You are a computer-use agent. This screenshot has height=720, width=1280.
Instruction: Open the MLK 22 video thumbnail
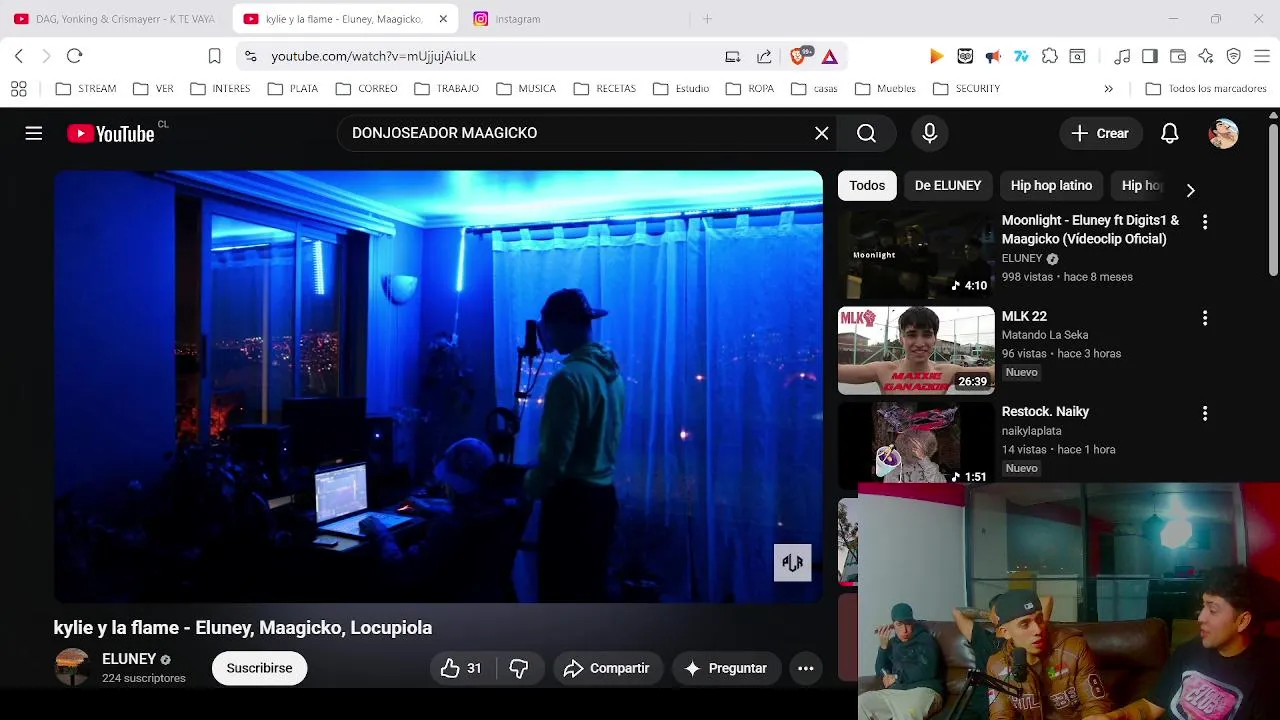click(x=916, y=350)
